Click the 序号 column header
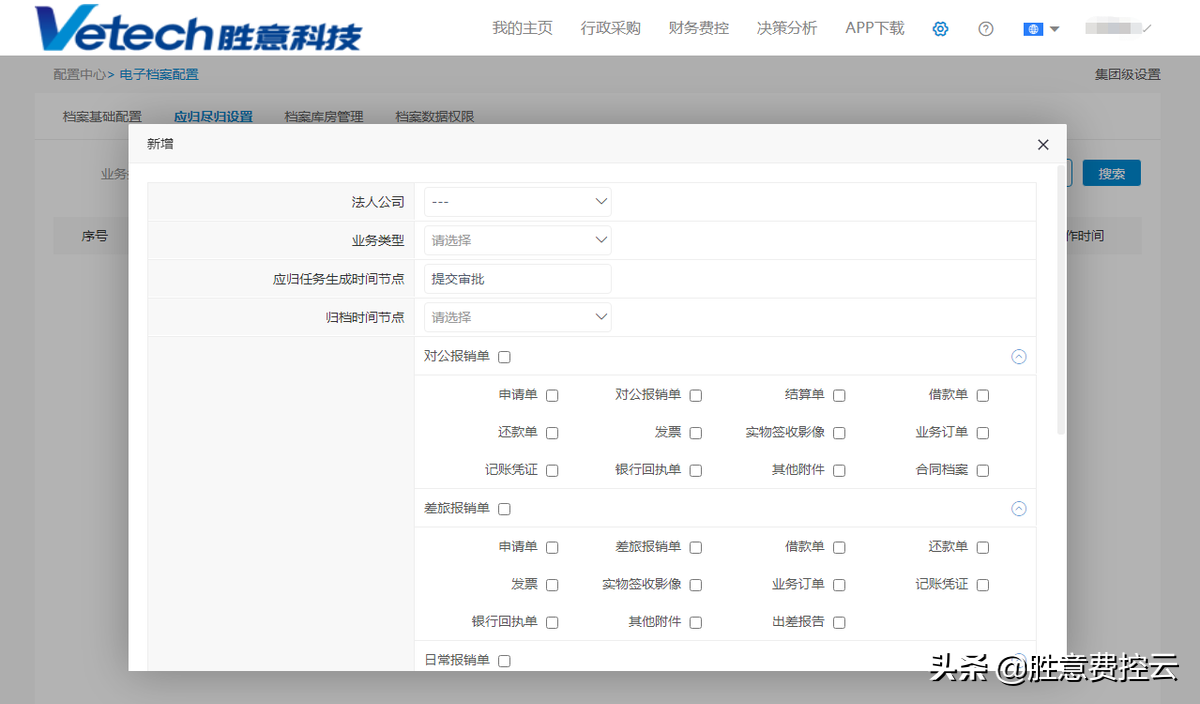Screen dimensions: 1200x704 click(95, 237)
